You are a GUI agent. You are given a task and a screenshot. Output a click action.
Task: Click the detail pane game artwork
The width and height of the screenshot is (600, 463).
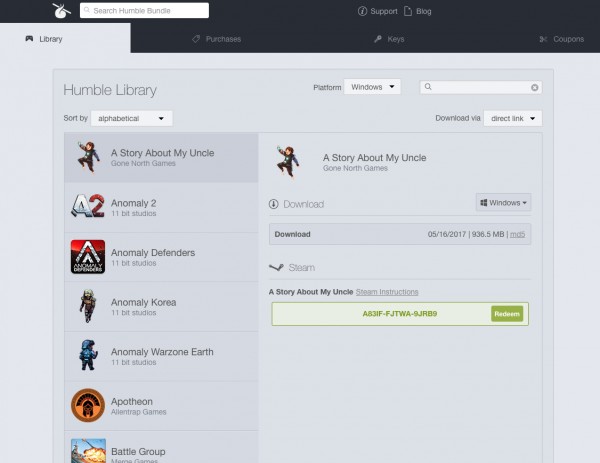(288, 162)
